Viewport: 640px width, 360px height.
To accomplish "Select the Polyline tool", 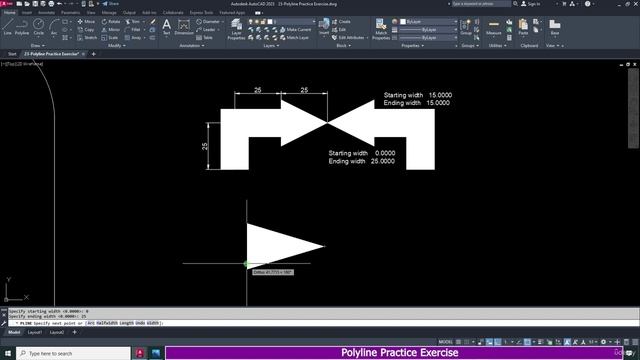I will click(22, 27).
